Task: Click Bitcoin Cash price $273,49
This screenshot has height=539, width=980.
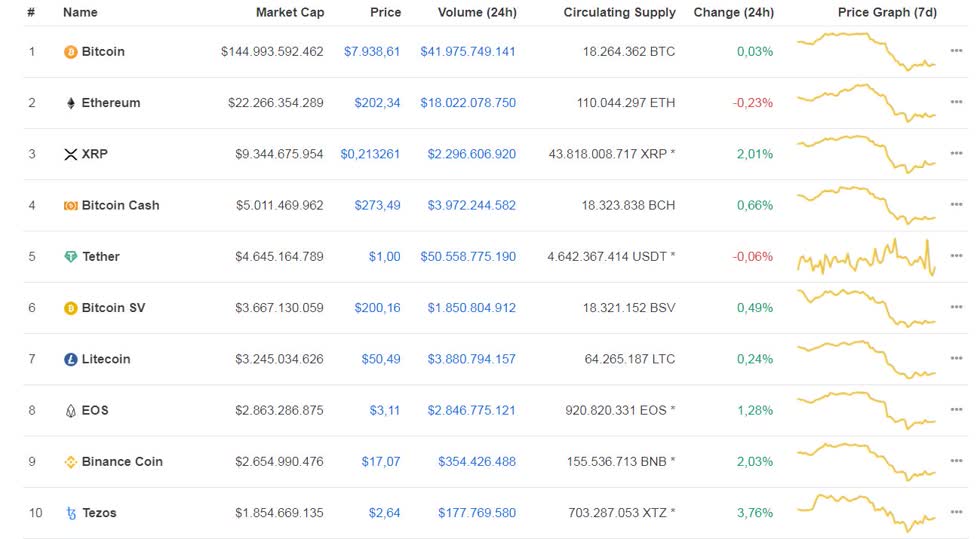Action: [x=377, y=205]
